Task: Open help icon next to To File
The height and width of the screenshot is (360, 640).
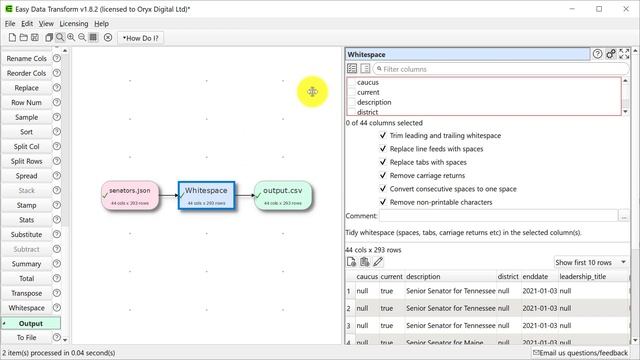Action: (57, 337)
